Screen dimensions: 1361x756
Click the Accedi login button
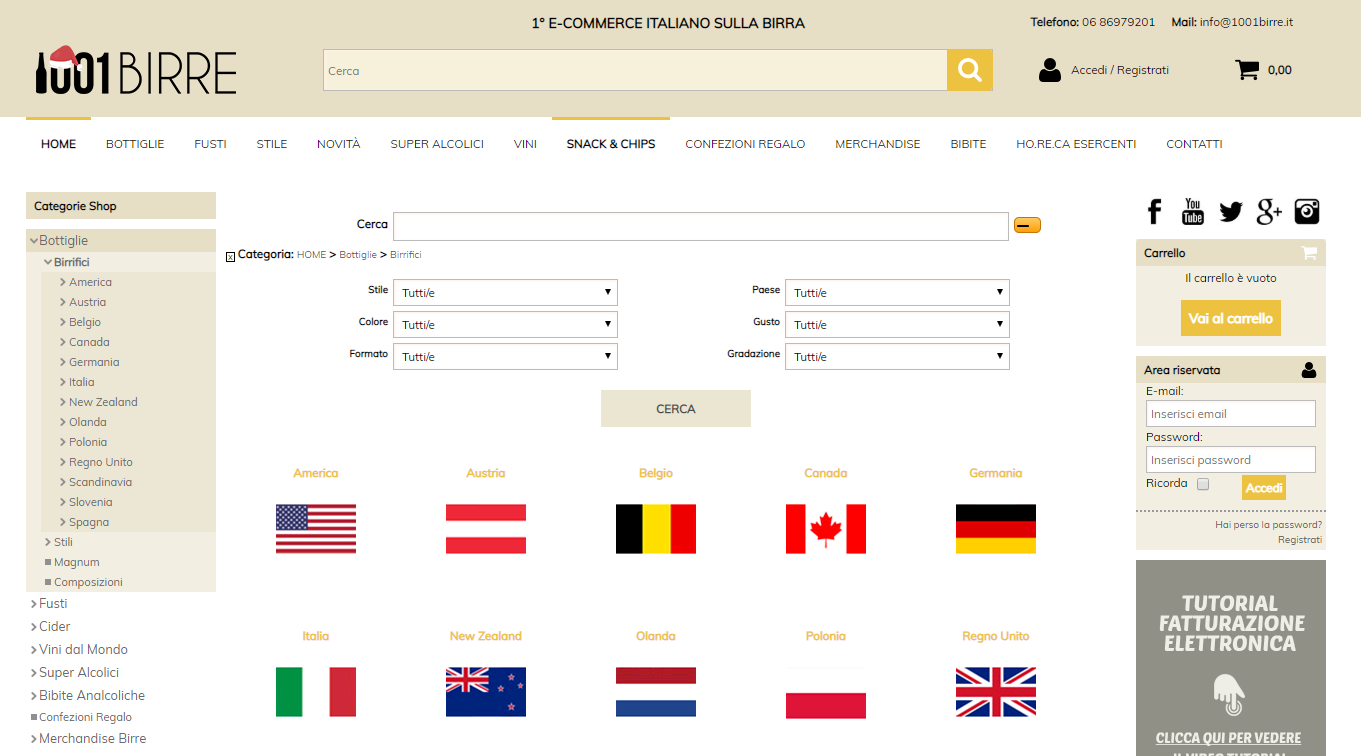[1264, 488]
